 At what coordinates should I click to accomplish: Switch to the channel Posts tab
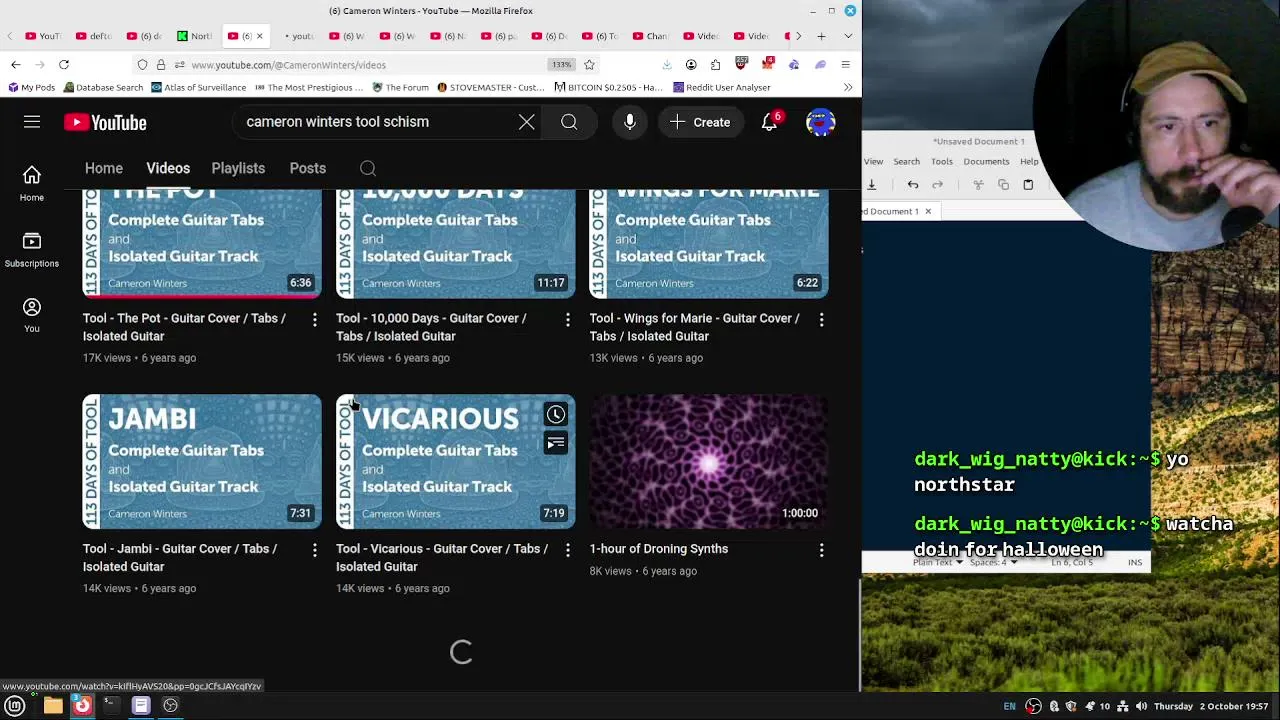(x=308, y=168)
